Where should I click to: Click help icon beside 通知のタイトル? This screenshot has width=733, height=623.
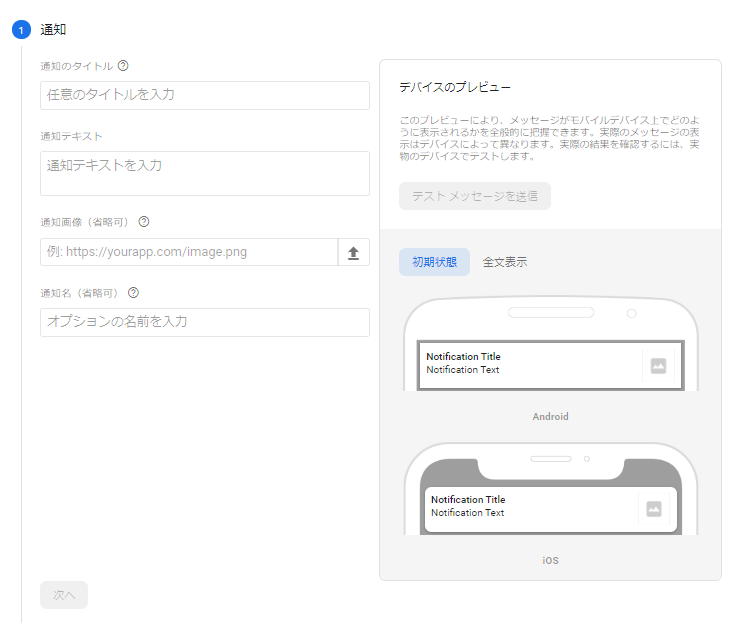tap(123, 66)
